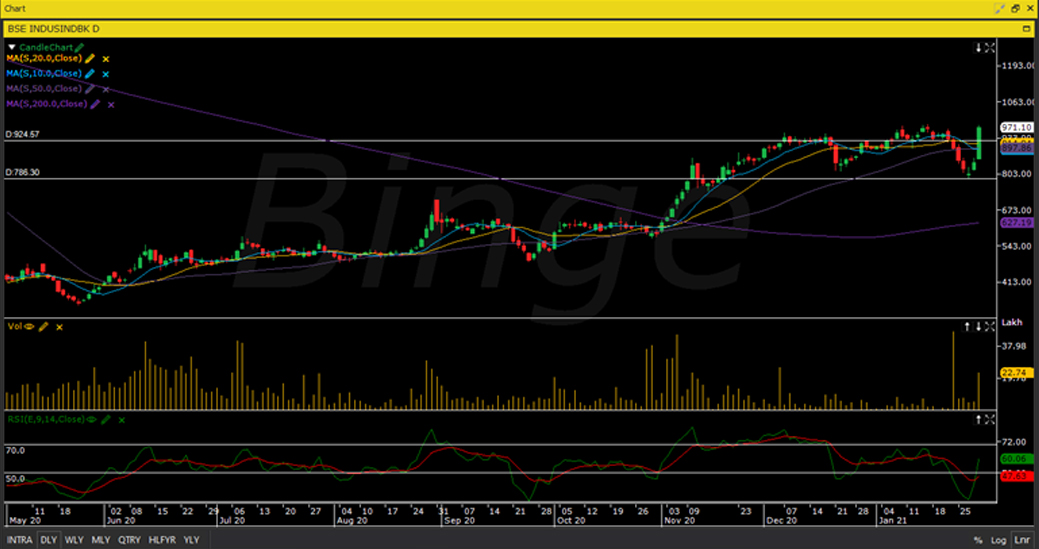Toggle percent scale mode
Image resolution: width=1039 pixels, height=549 pixels.
(978, 540)
